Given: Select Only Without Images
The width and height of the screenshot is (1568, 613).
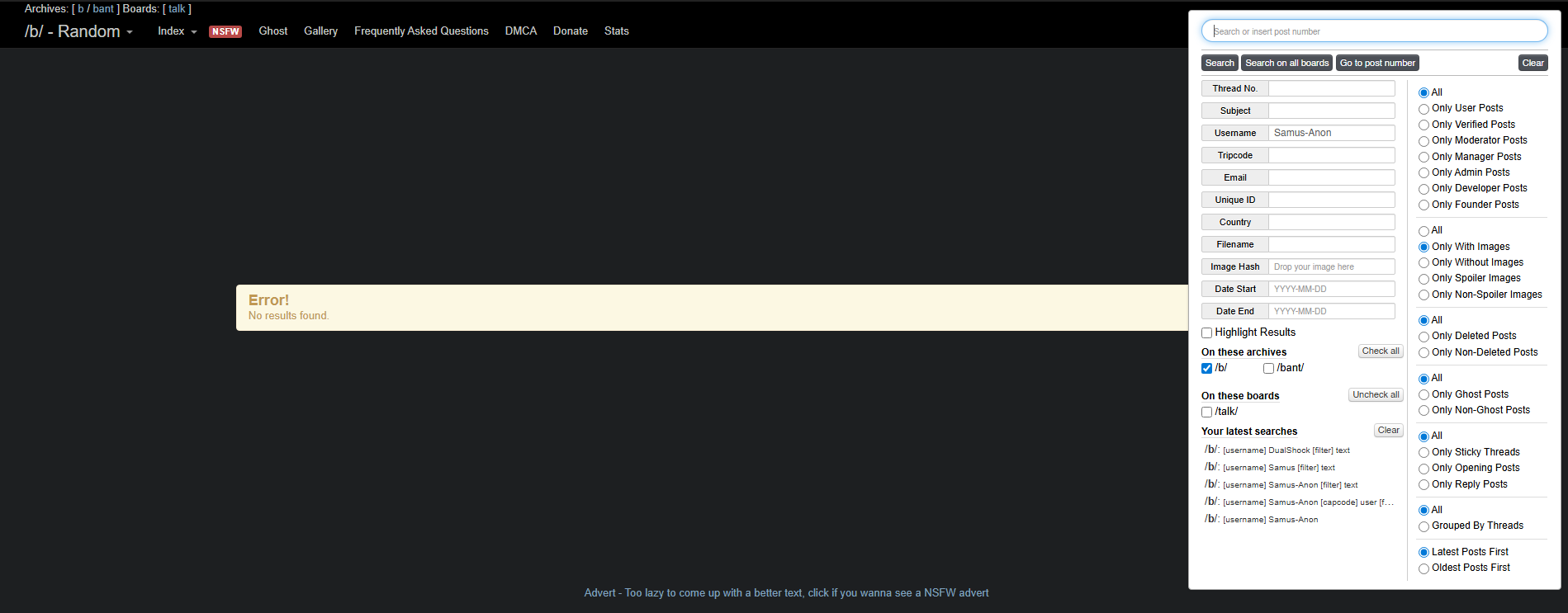Looking at the screenshot, I should tap(1424, 263).
